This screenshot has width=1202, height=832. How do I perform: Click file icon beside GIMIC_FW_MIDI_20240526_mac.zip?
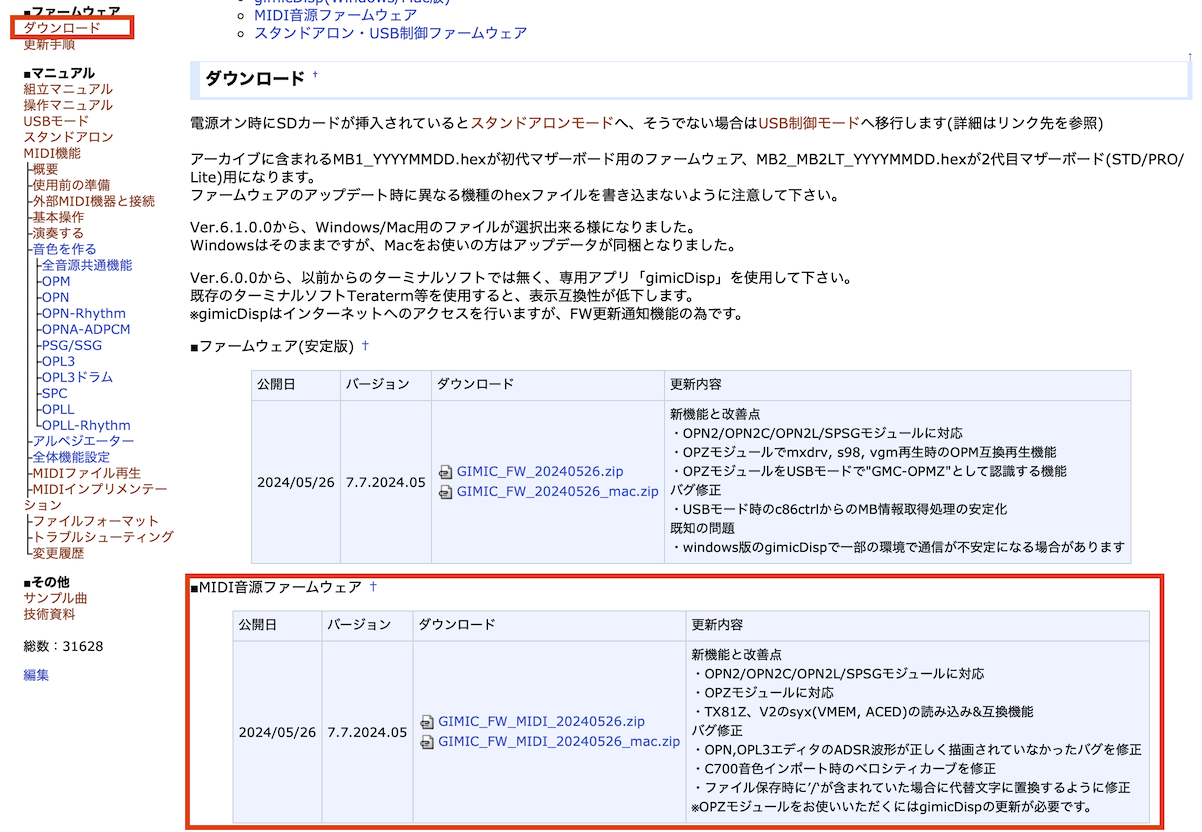pyautogui.click(x=428, y=742)
